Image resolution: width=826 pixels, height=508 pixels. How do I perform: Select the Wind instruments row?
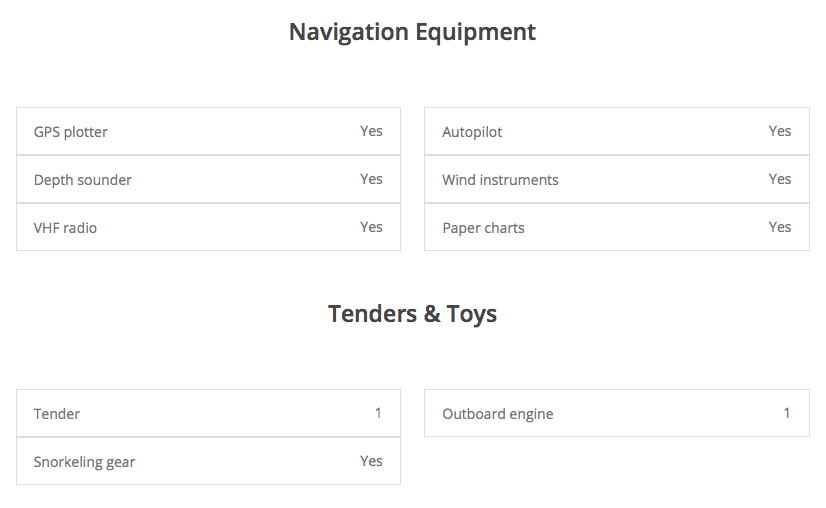(617, 179)
